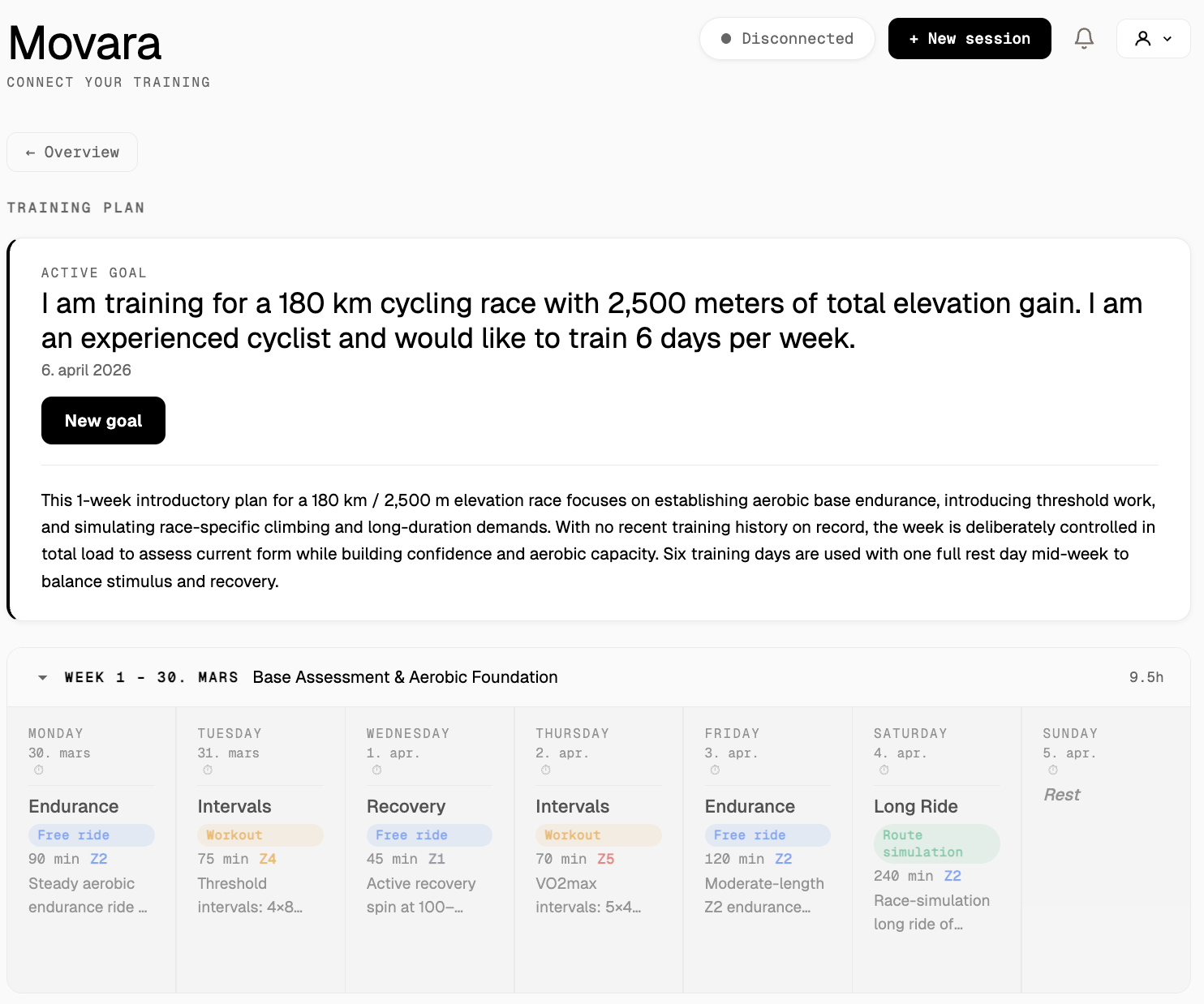This screenshot has width=1204, height=1004.
Task: Click the timer icon under Thursday 2. apr.
Action: point(545,769)
